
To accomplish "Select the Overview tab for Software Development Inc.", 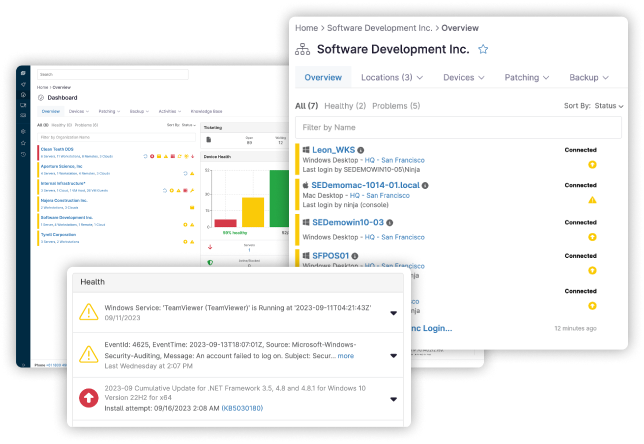I will 323,78.
